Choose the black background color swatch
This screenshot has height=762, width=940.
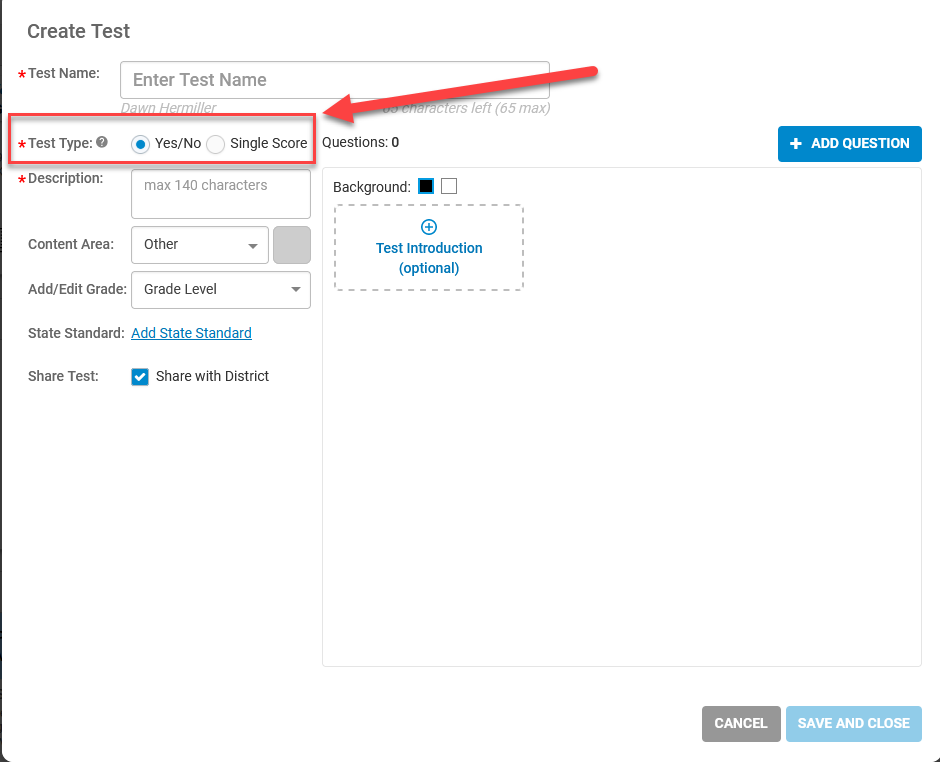[x=426, y=186]
